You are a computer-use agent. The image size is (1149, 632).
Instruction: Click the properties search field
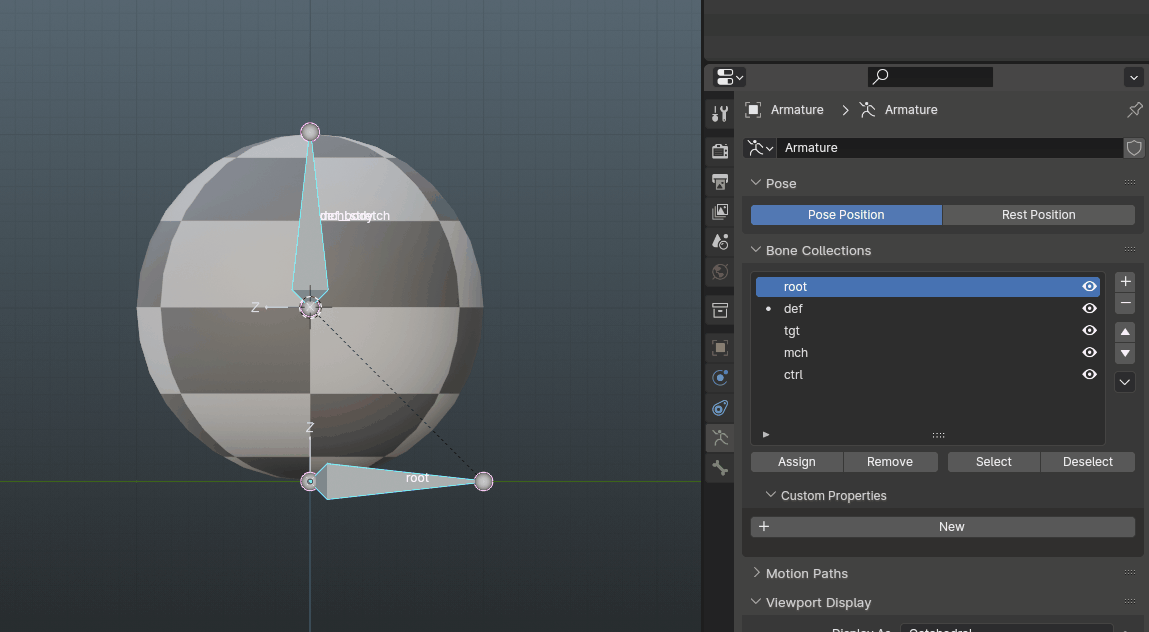[930, 77]
